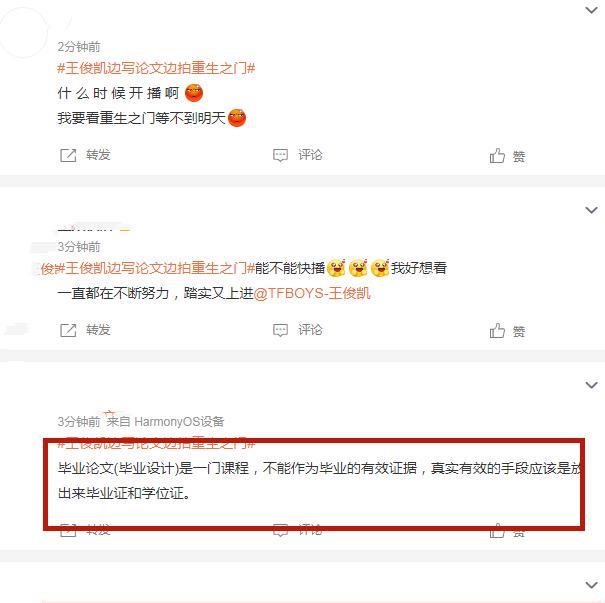This screenshot has width=605, height=603.
Task: Click comment icon on first post
Action: pyautogui.click(x=281, y=155)
